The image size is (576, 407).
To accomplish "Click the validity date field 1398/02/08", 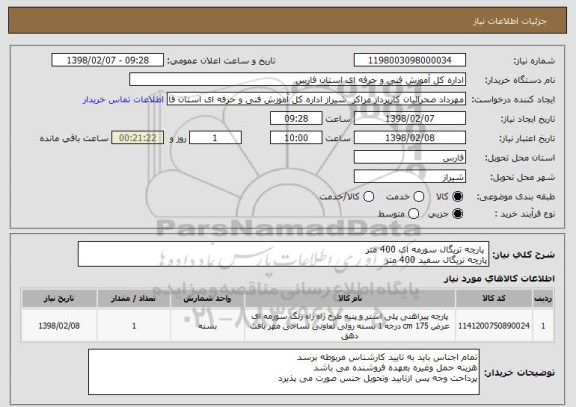I will tap(410, 138).
